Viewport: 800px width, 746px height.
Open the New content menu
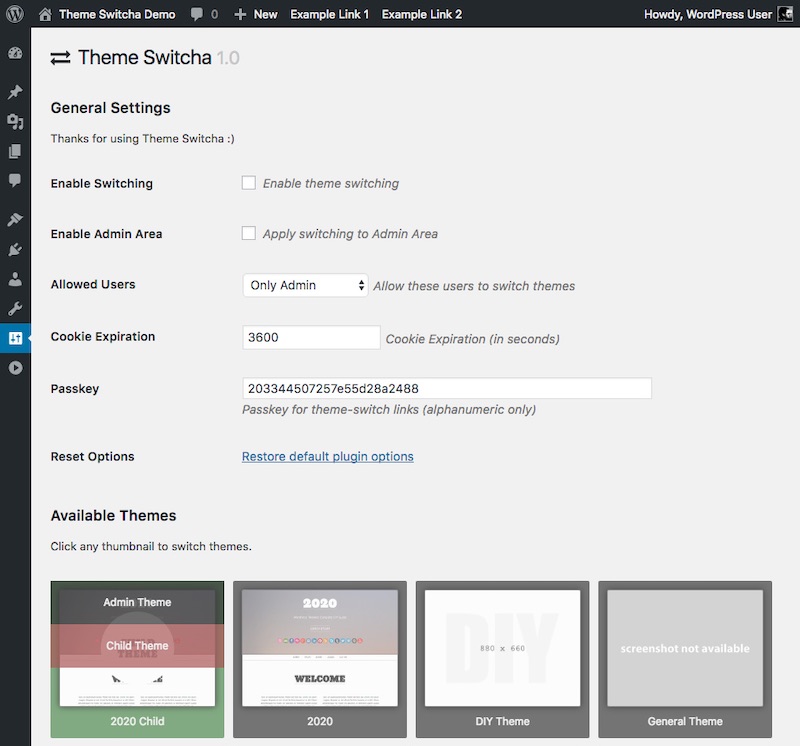(x=256, y=14)
